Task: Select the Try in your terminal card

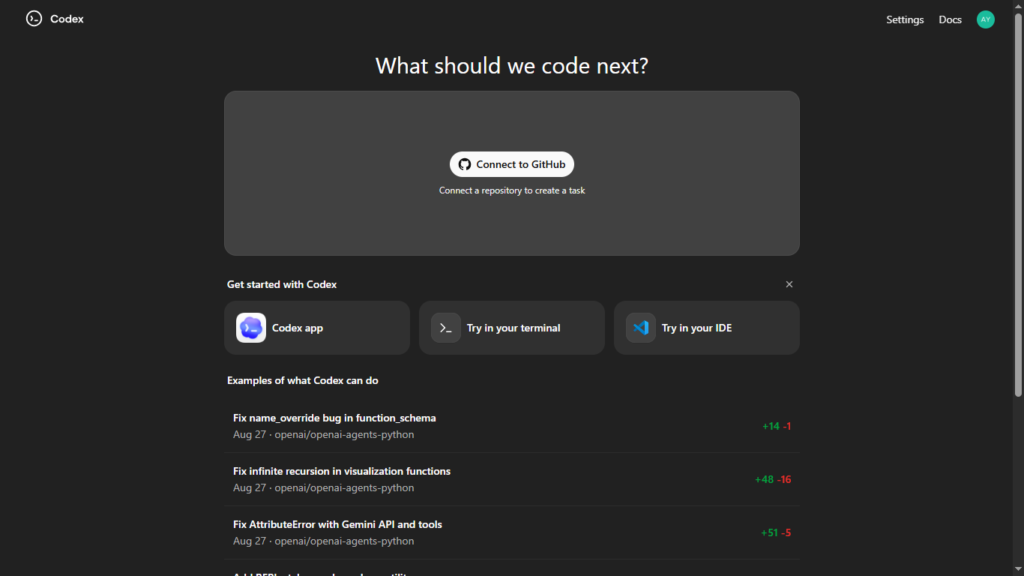Action: (511, 327)
